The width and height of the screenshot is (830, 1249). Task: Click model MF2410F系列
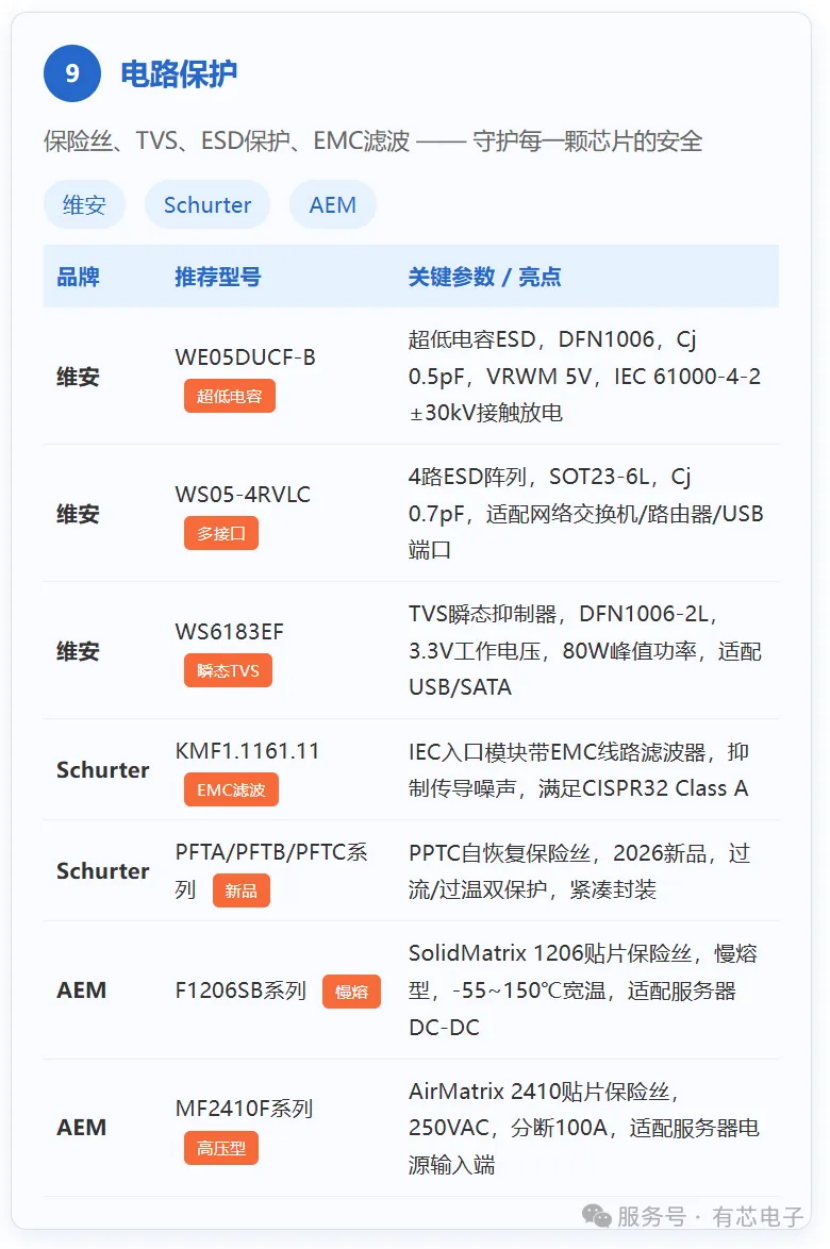point(244,1108)
